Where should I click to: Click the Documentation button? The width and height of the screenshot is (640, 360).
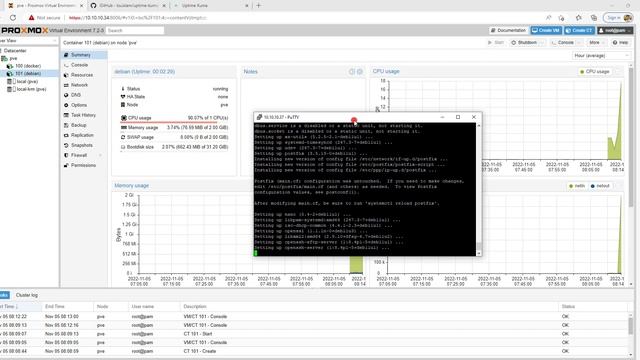[508, 30]
